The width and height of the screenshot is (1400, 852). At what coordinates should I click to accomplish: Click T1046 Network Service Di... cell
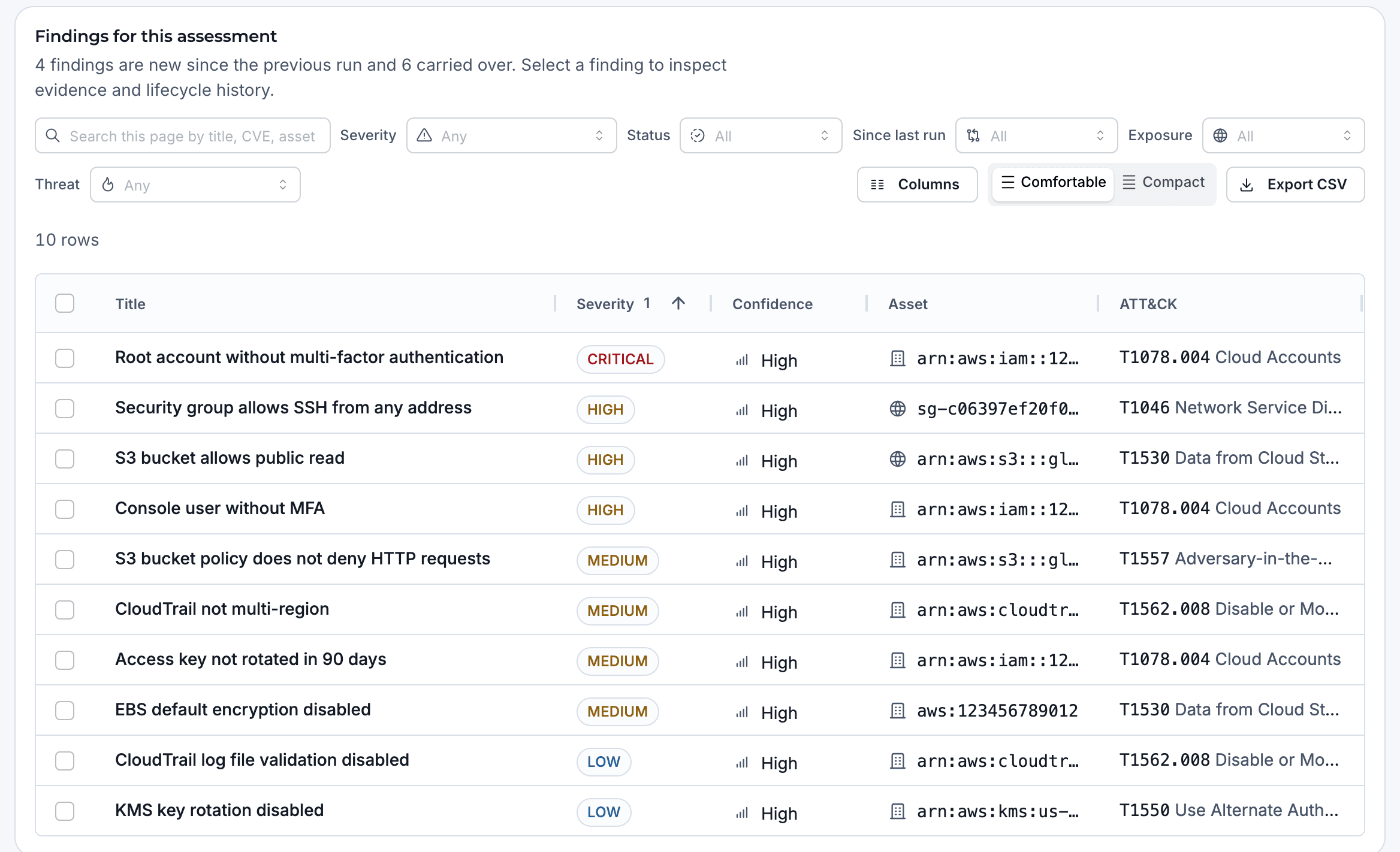tap(1230, 407)
